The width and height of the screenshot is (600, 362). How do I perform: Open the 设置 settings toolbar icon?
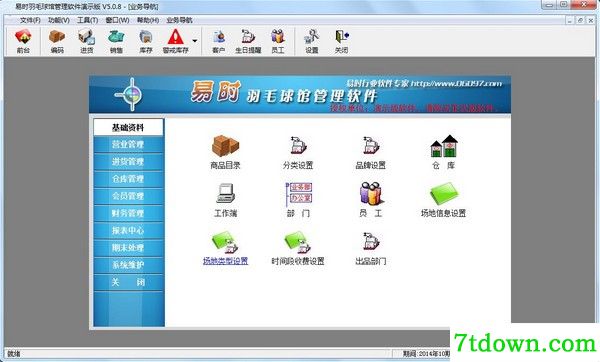point(311,41)
